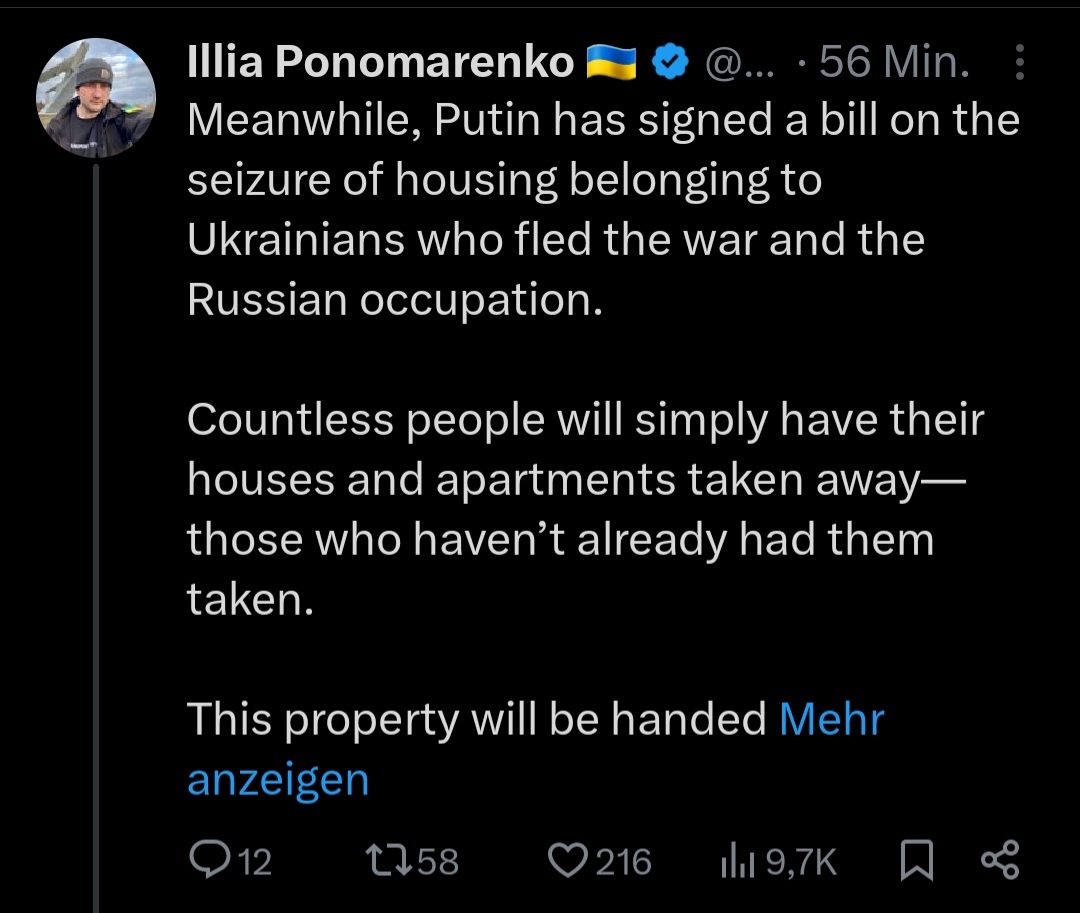
Task: Open the view analytics bar-chart icon
Action: (737, 860)
